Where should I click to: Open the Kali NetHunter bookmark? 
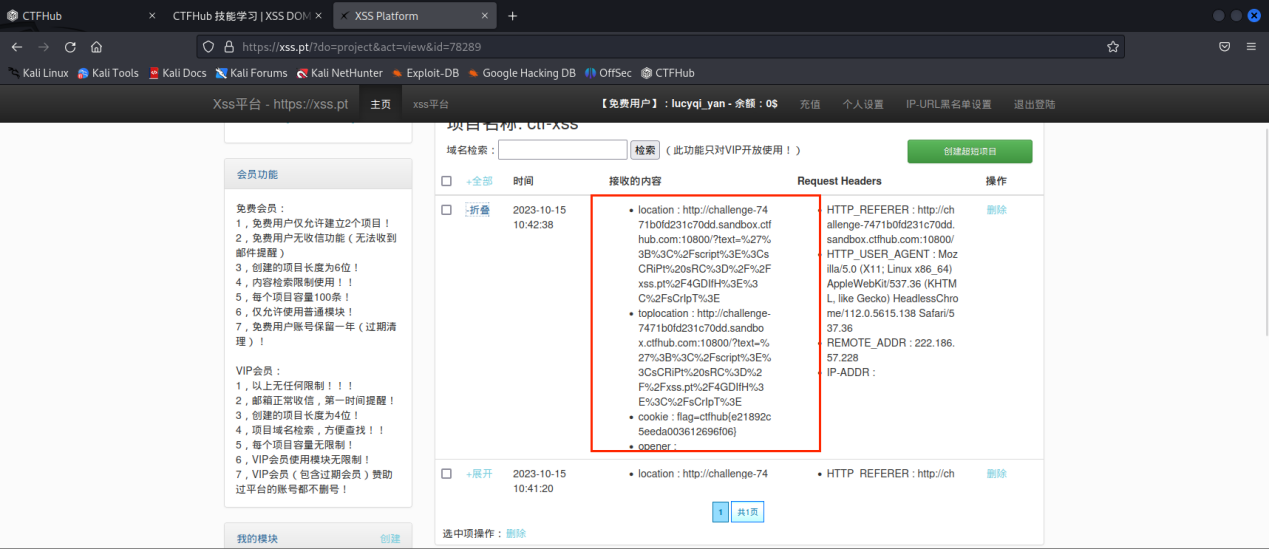tap(340, 73)
